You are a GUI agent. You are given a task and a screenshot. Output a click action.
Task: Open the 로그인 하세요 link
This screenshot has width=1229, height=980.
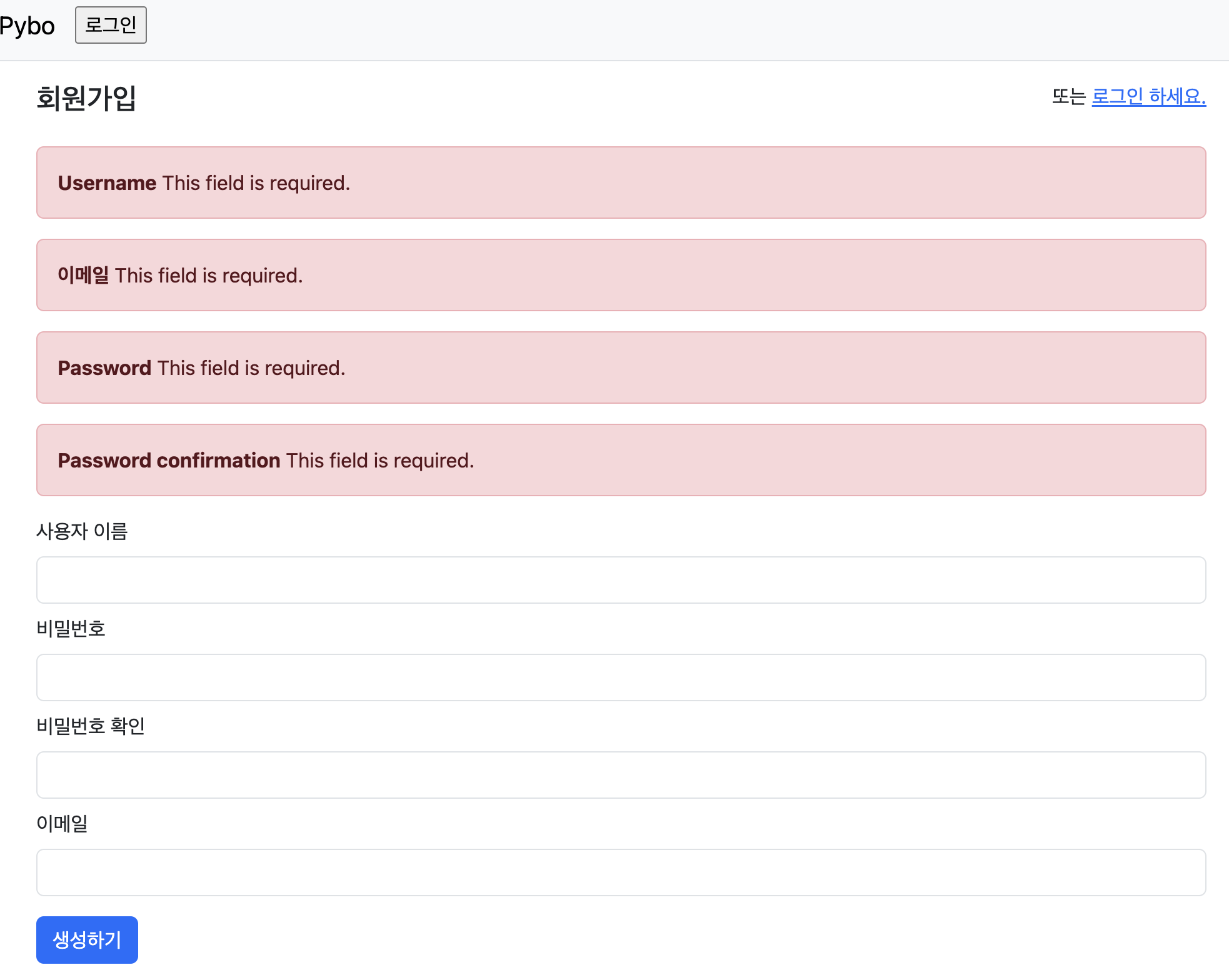pyautogui.click(x=1149, y=95)
